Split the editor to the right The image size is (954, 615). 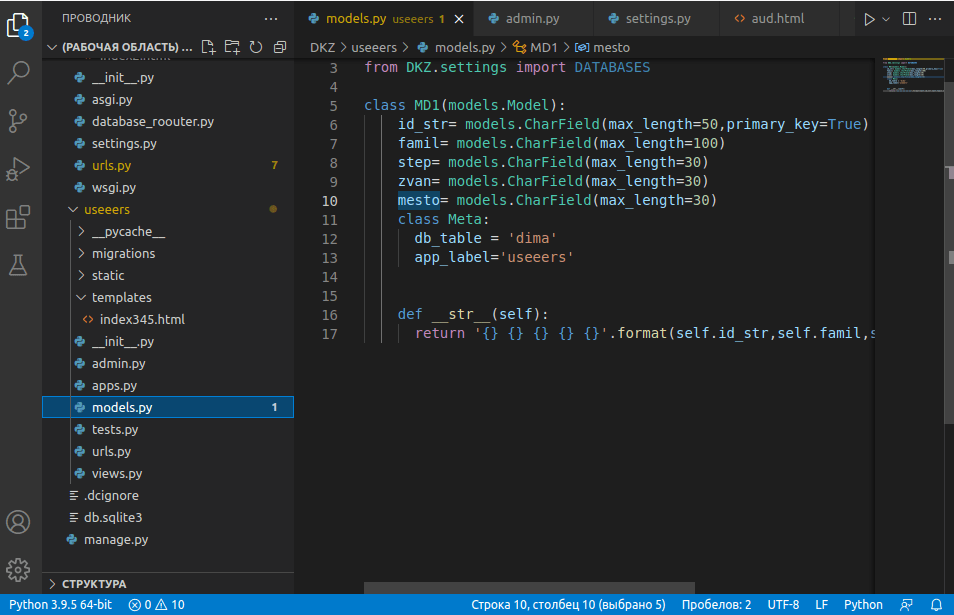click(x=909, y=19)
